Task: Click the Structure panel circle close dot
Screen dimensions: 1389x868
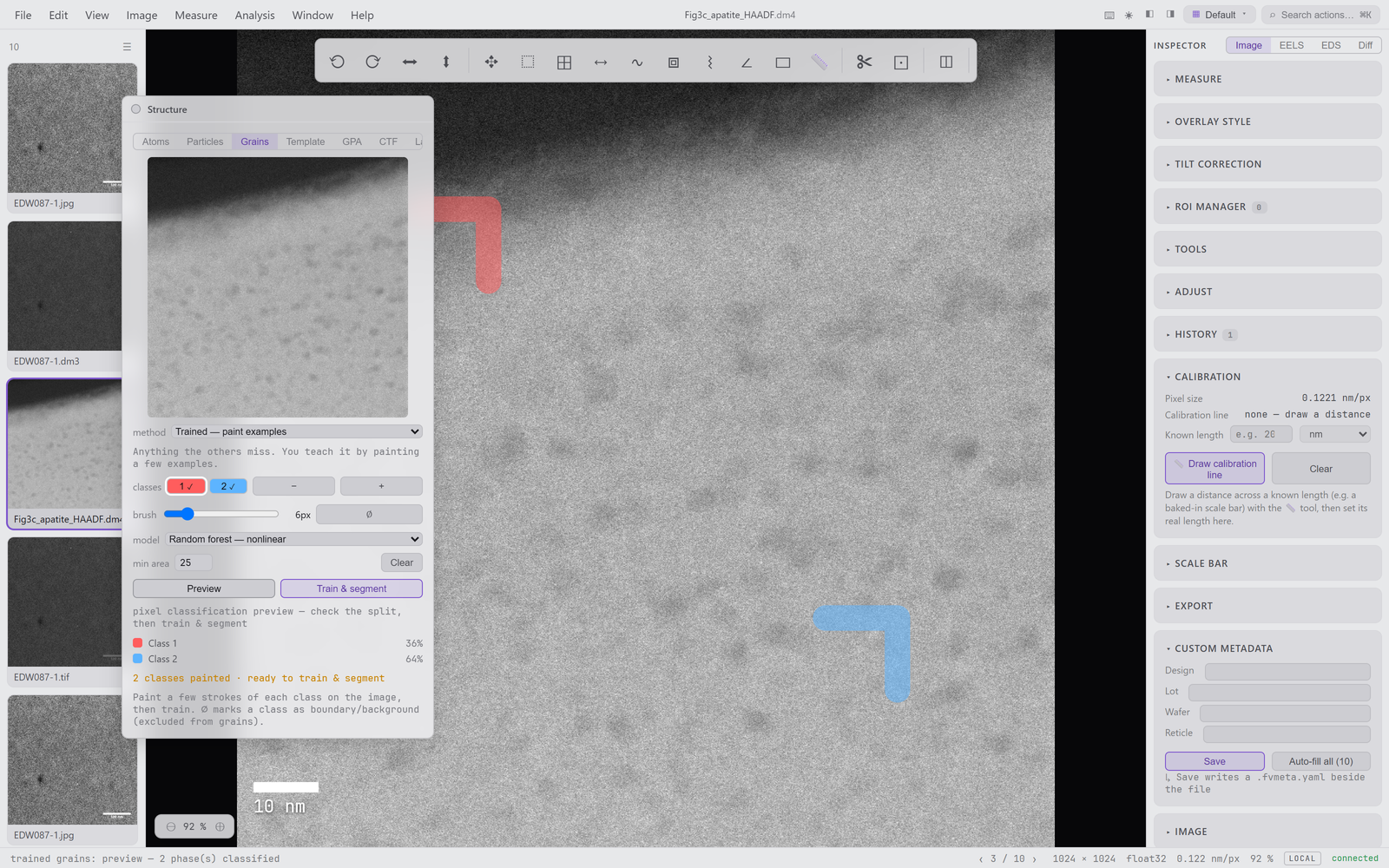Action: point(135,109)
